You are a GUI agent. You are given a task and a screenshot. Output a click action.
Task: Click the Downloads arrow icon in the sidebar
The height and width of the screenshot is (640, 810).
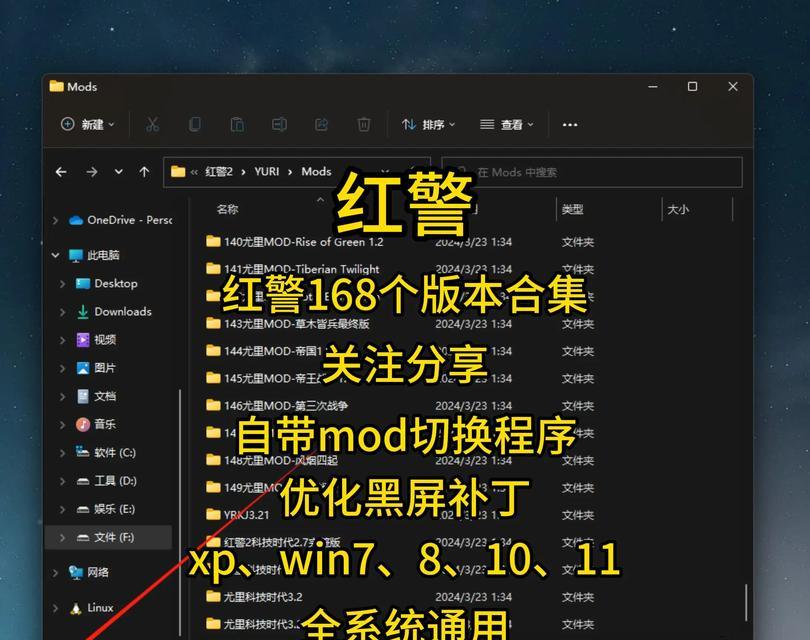(x=83, y=312)
